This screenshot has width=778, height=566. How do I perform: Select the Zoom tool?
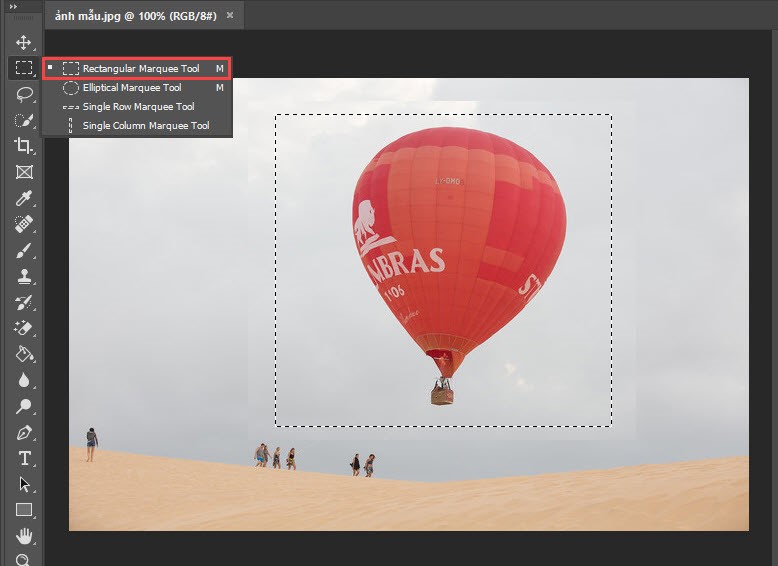coord(23,560)
